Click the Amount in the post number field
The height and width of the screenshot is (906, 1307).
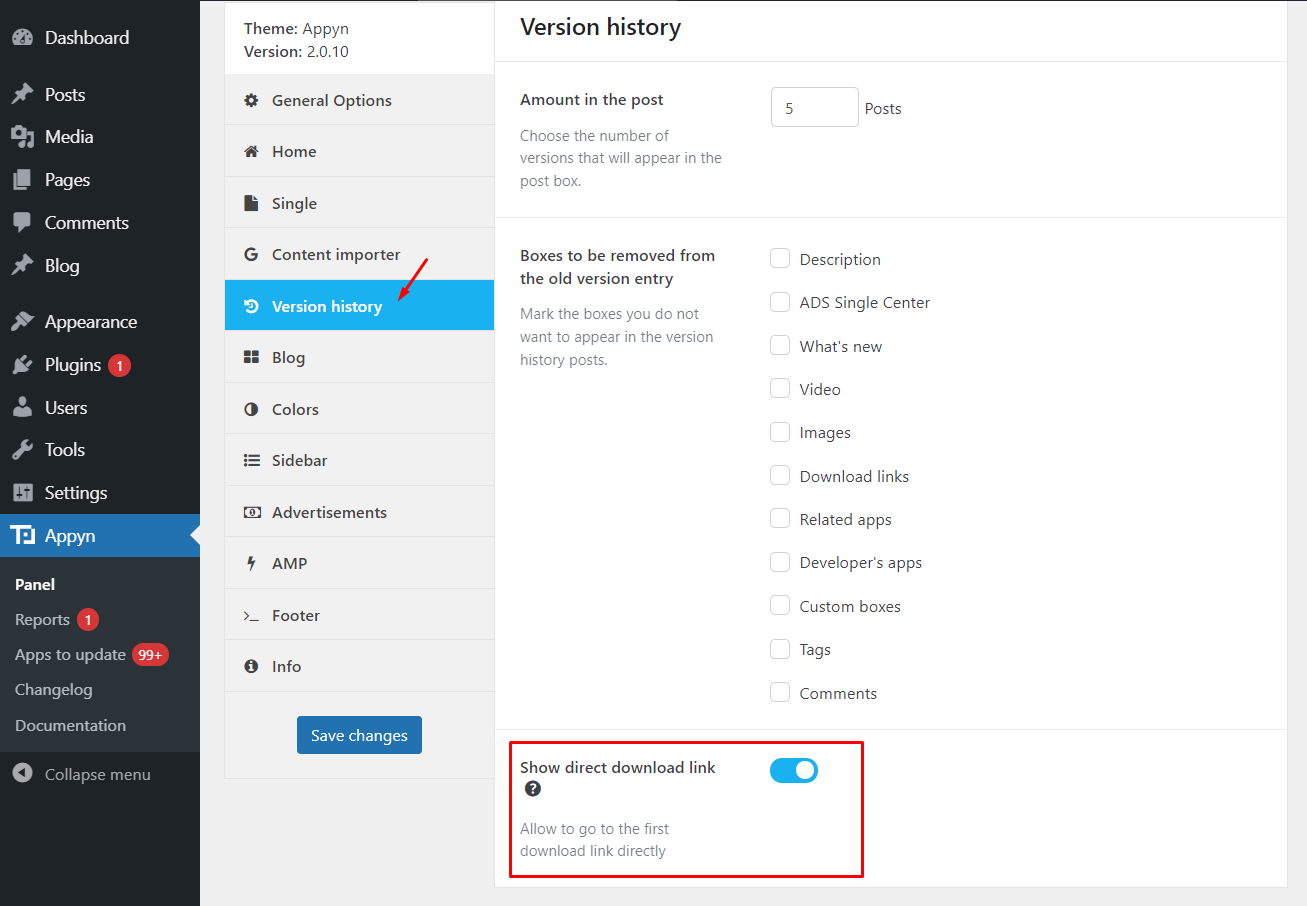(815, 107)
